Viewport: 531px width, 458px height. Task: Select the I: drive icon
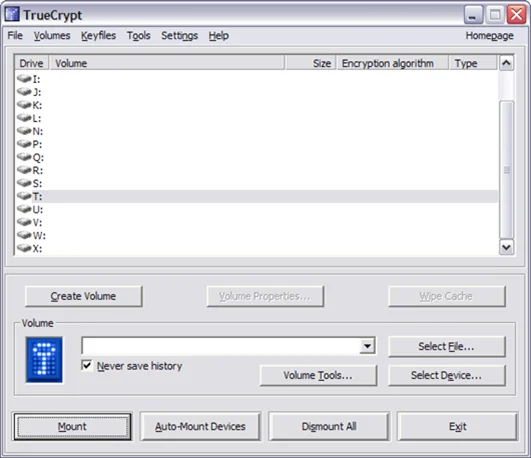pyautogui.click(x=24, y=79)
